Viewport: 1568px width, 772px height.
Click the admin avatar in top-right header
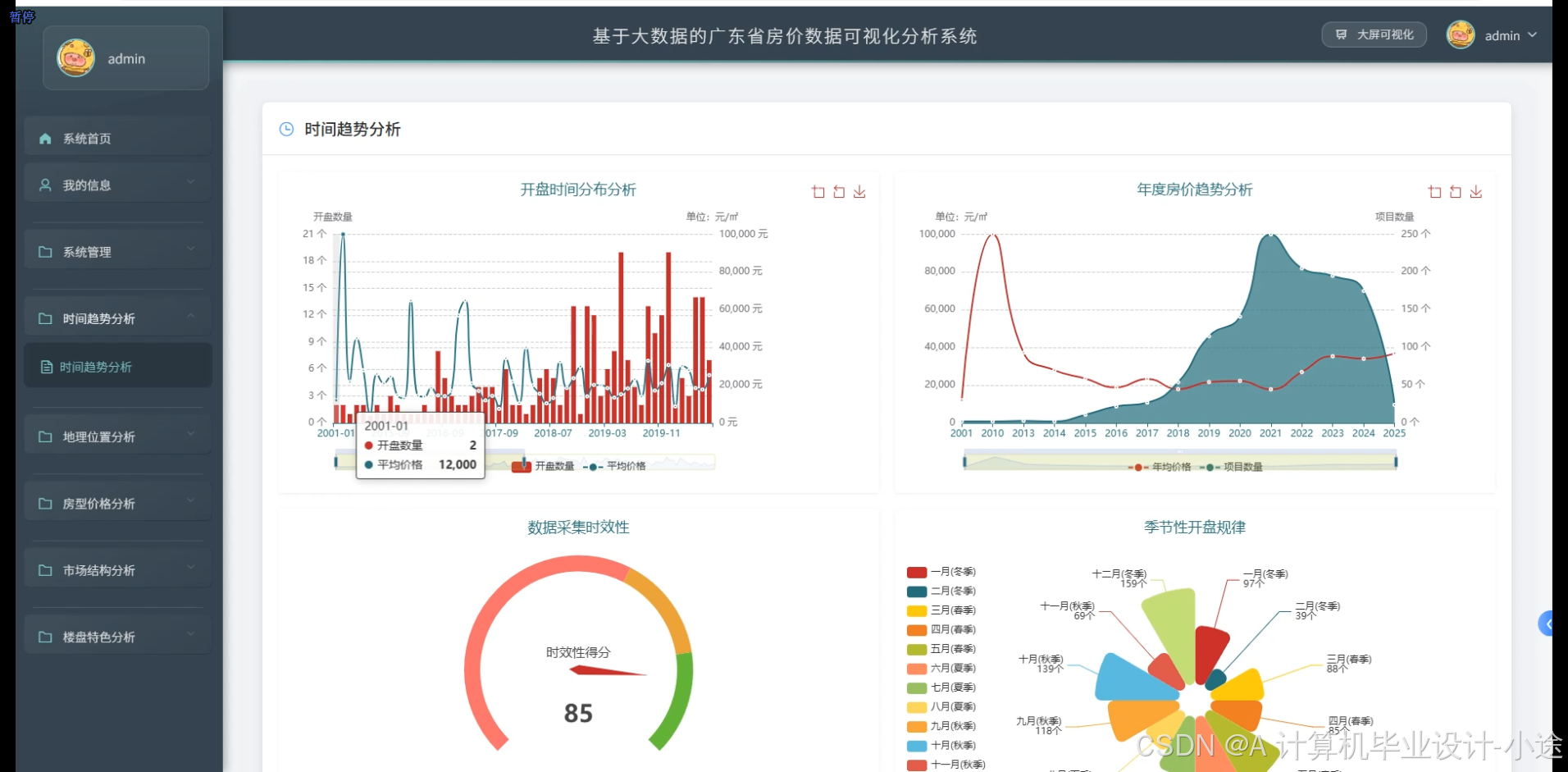coord(1461,34)
